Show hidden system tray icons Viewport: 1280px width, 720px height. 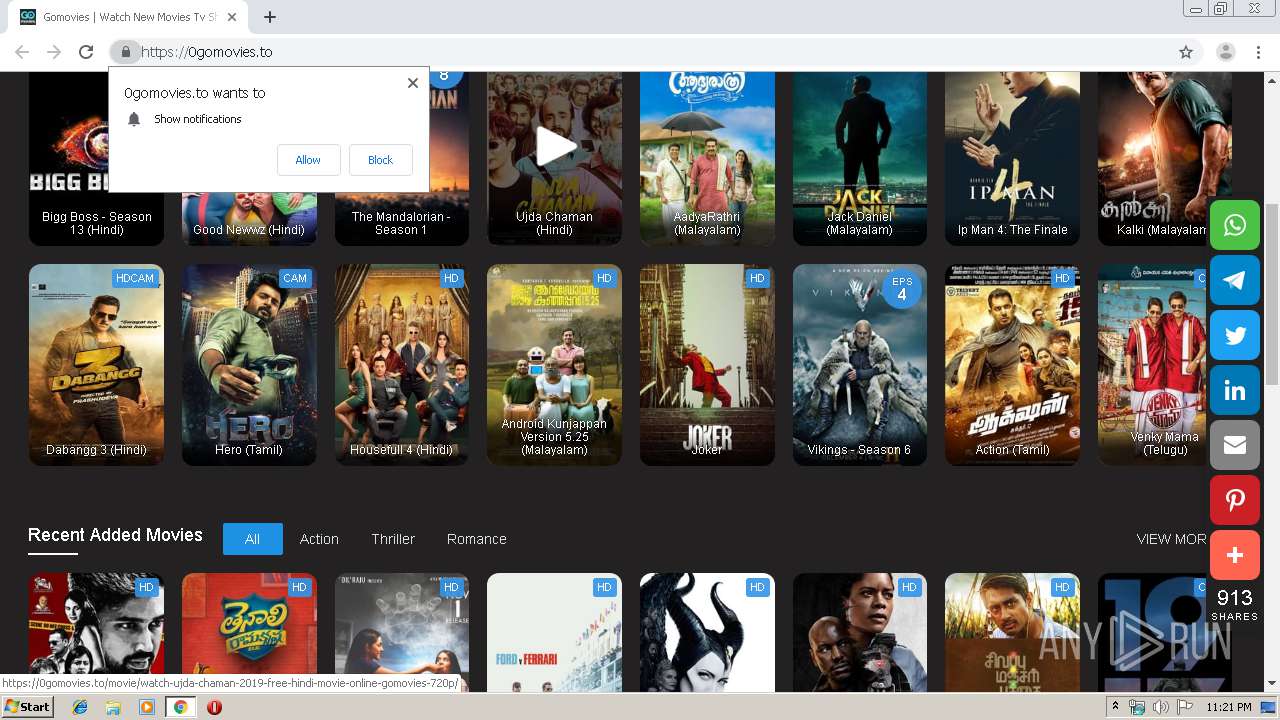click(1116, 707)
